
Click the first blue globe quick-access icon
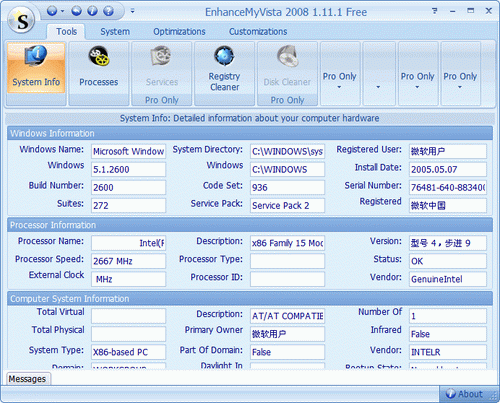point(52,11)
